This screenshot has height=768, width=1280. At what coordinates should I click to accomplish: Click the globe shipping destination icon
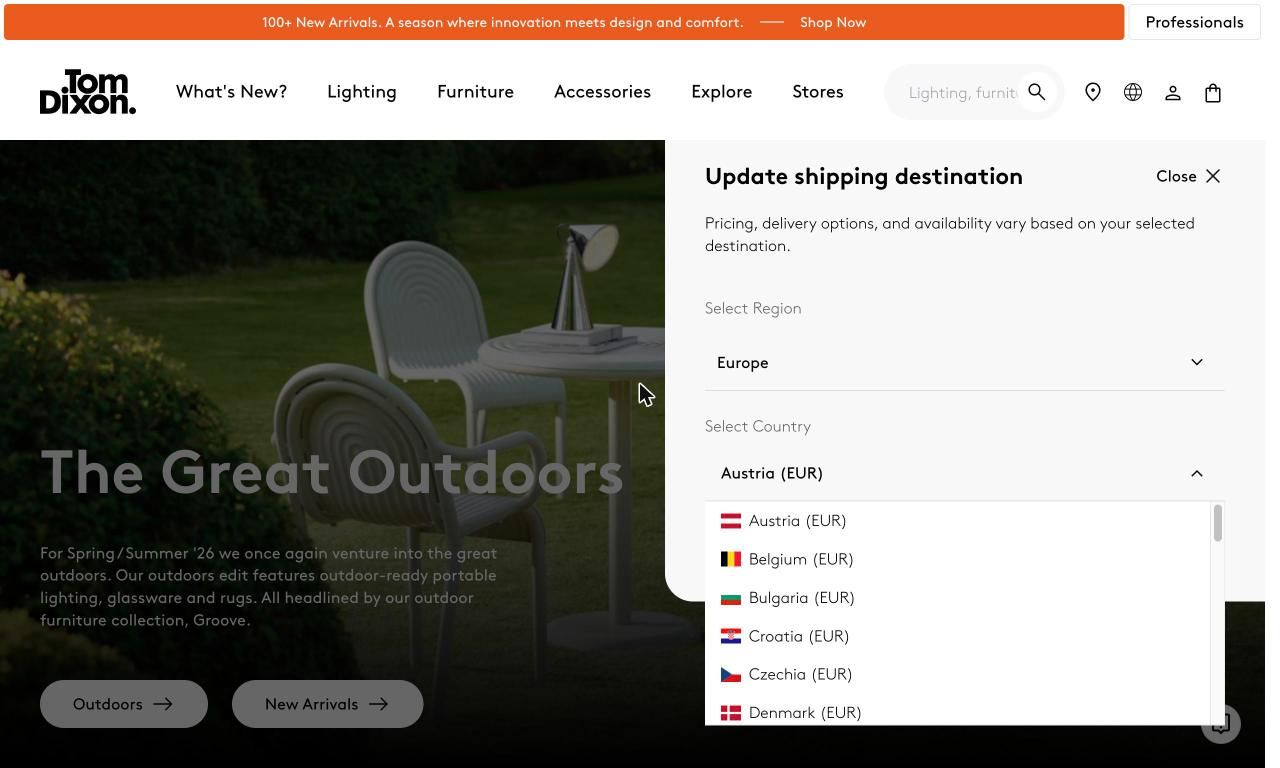tap(1133, 92)
